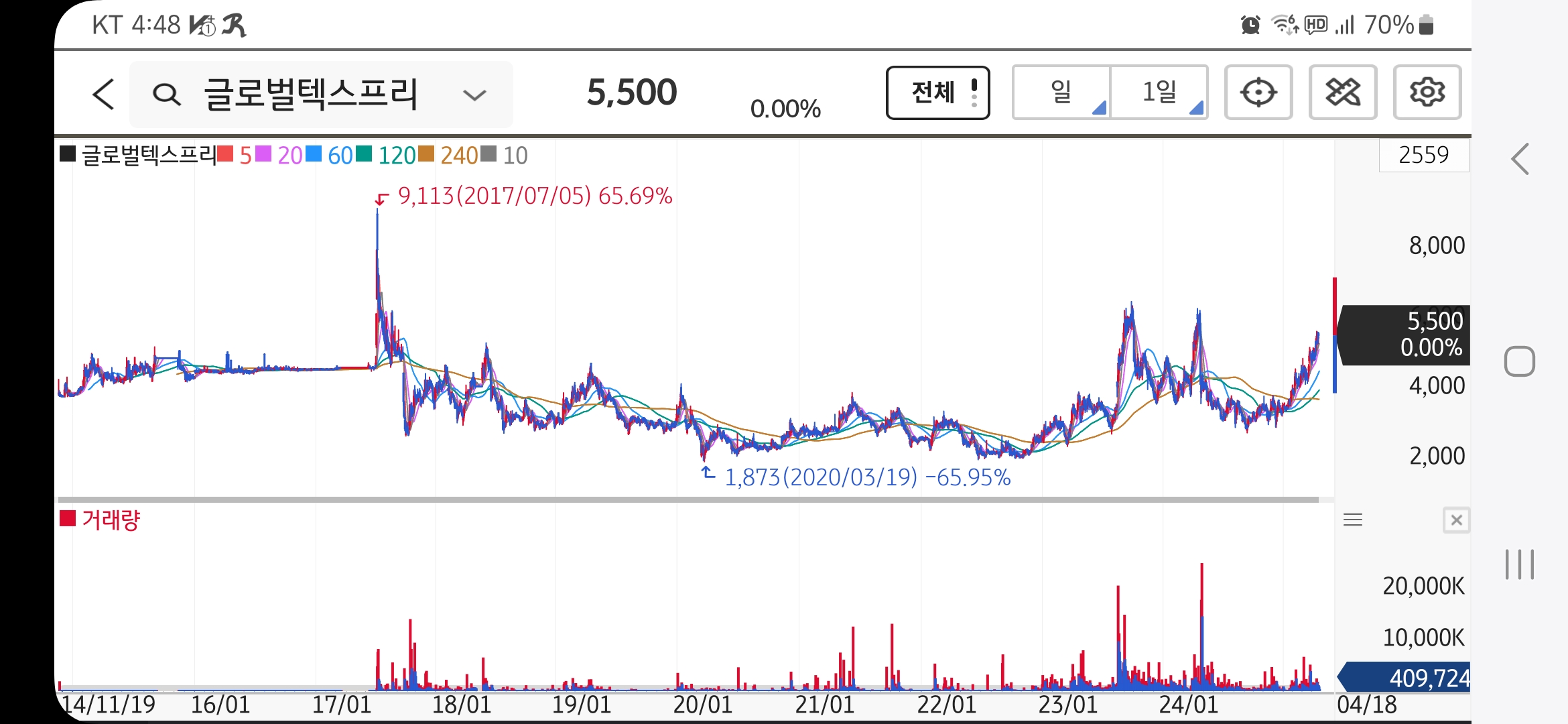Tap the back arrow beside stock search

click(x=104, y=94)
